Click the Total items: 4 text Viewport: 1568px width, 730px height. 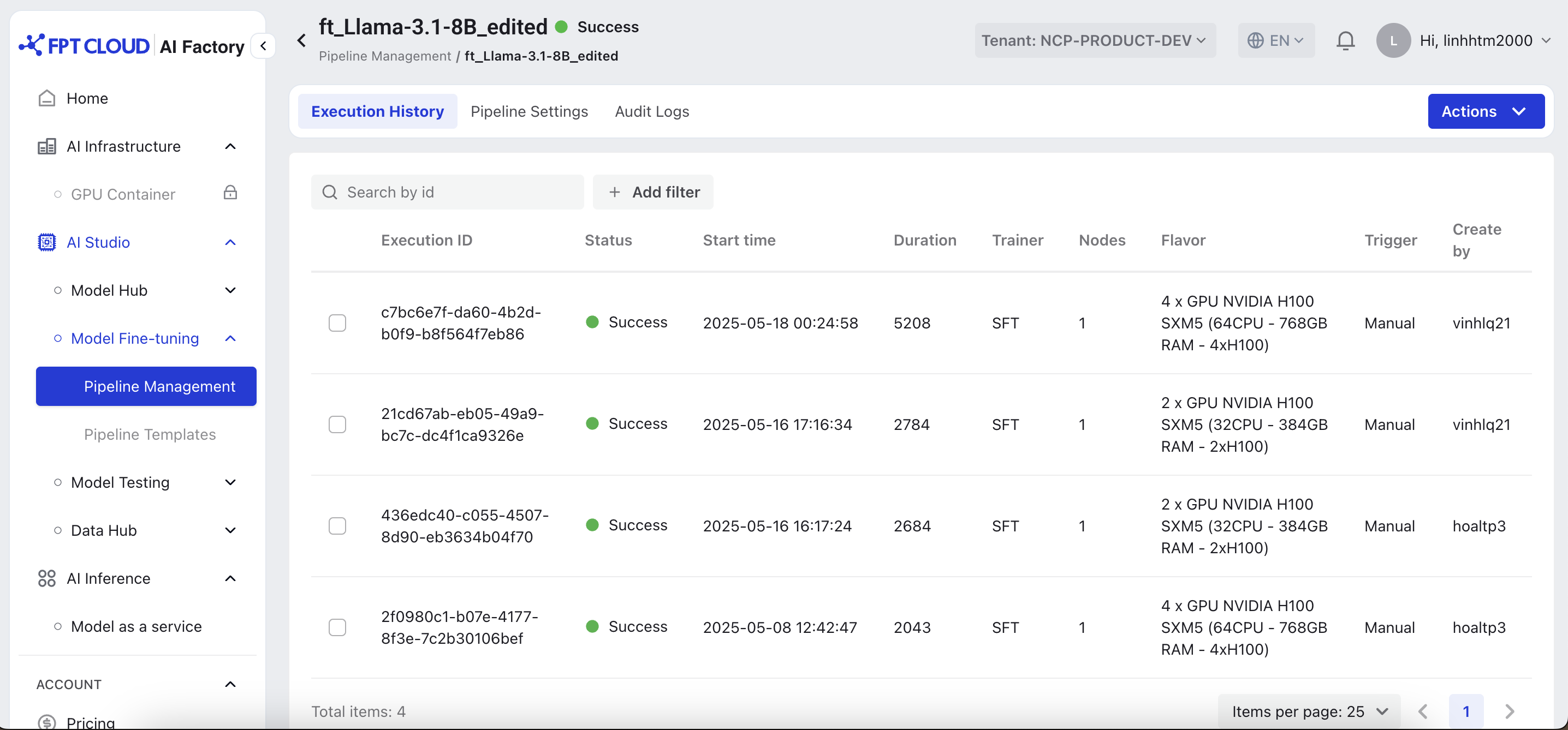(x=359, y=711)
